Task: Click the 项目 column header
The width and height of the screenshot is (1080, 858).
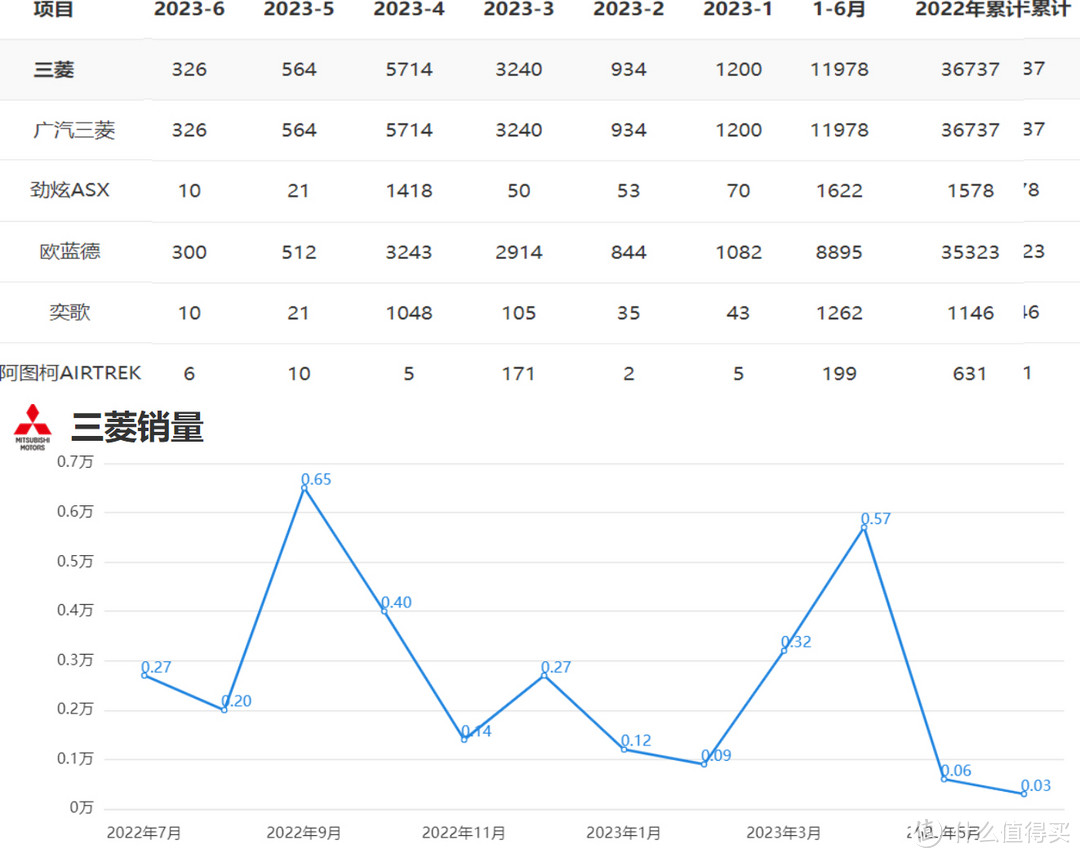Action: point(53,10)
